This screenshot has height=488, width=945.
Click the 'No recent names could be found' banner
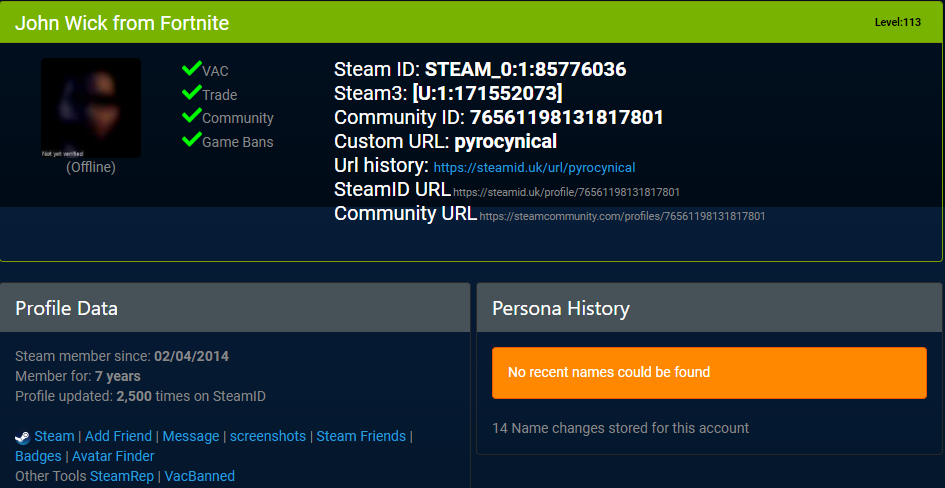coord(709,372)
